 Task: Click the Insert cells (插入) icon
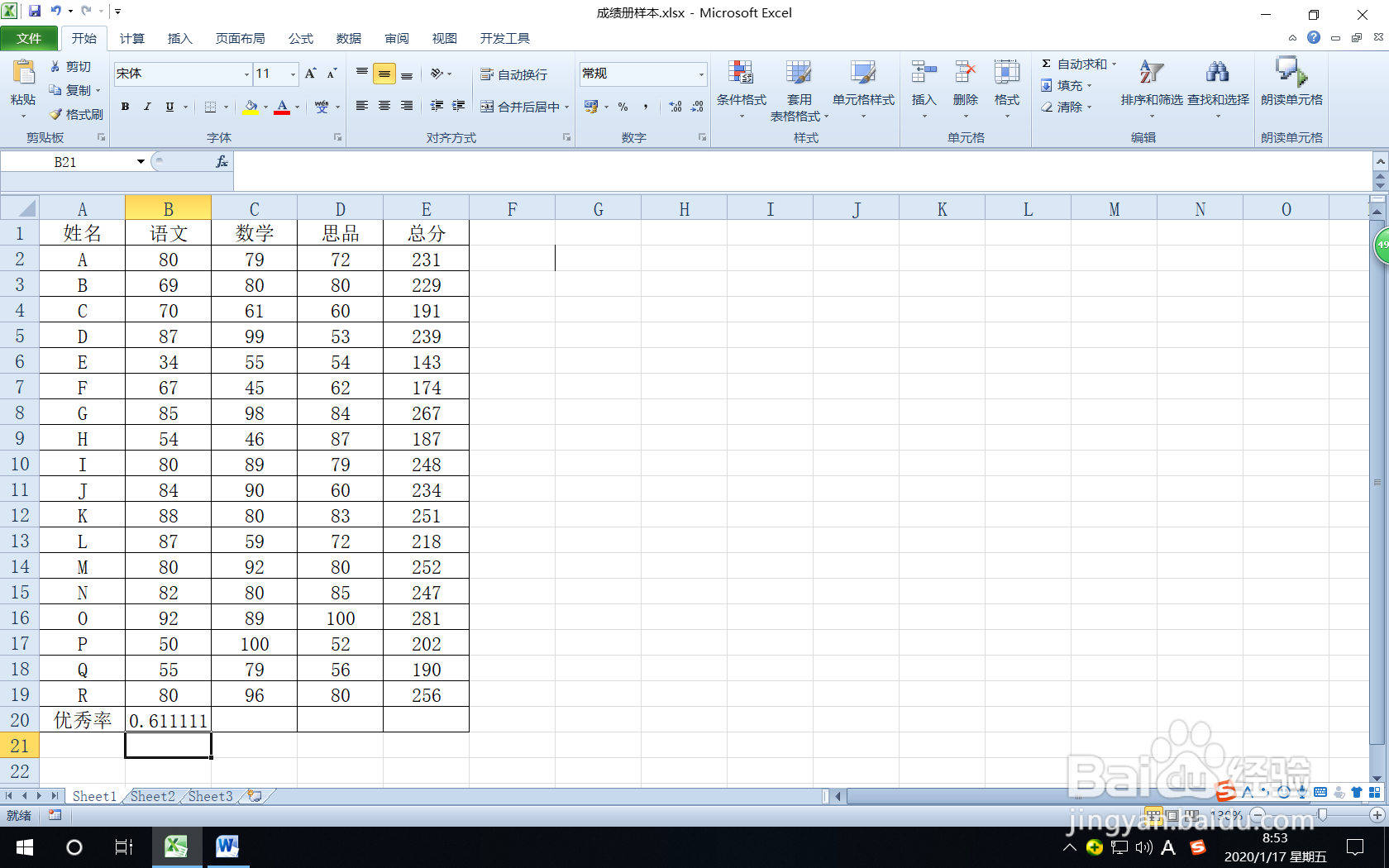924,73
